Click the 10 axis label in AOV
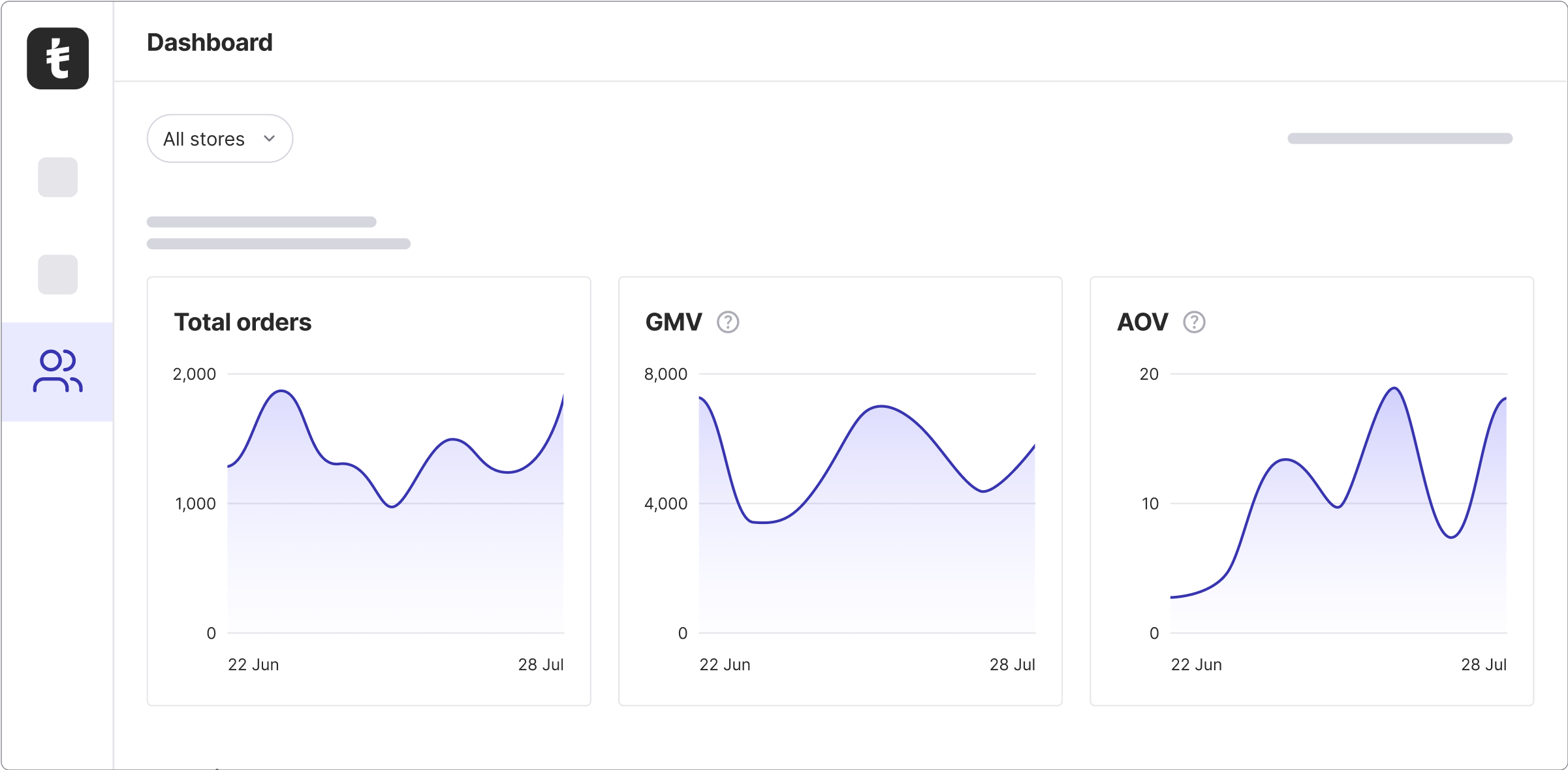1568x770 pixels. [1150, 504]
